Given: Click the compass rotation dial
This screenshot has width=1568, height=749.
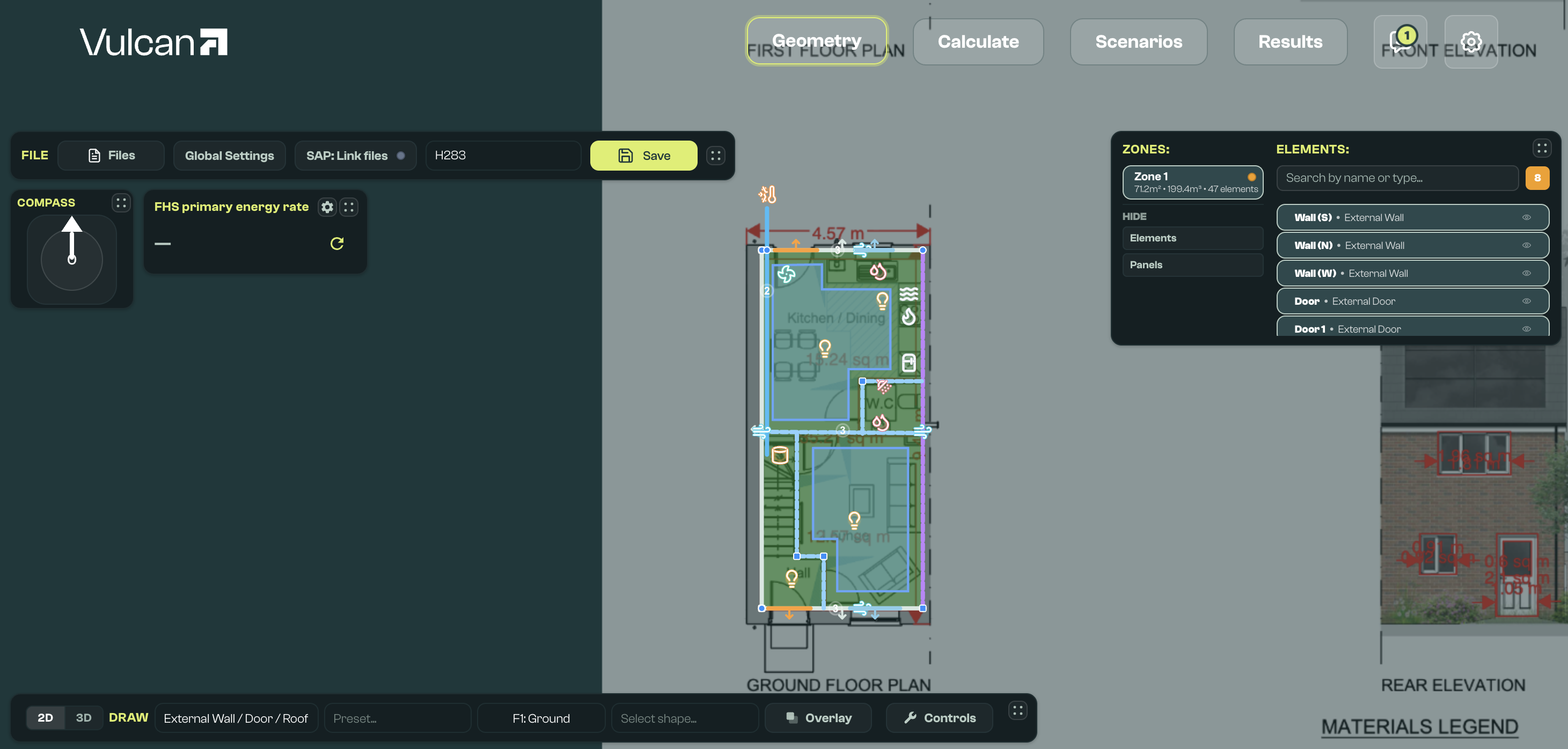Looking at the screenshot, I should 72,259.
